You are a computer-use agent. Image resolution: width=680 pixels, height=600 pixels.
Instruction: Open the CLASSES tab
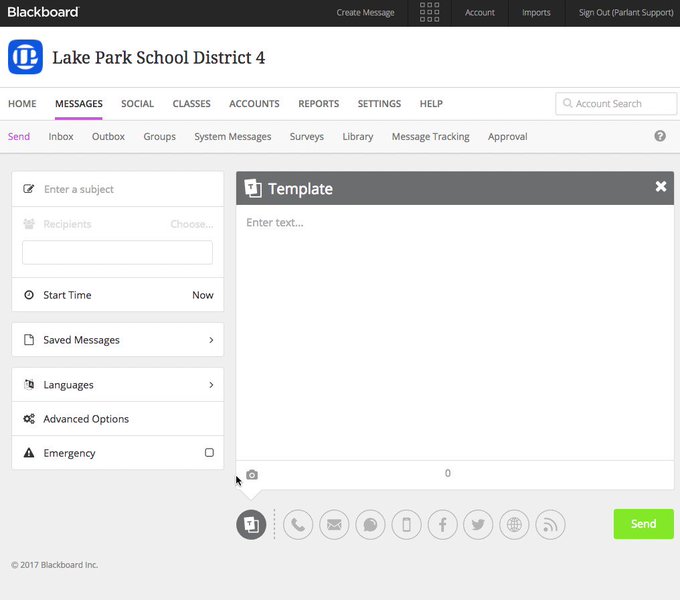tap(192, 104)
